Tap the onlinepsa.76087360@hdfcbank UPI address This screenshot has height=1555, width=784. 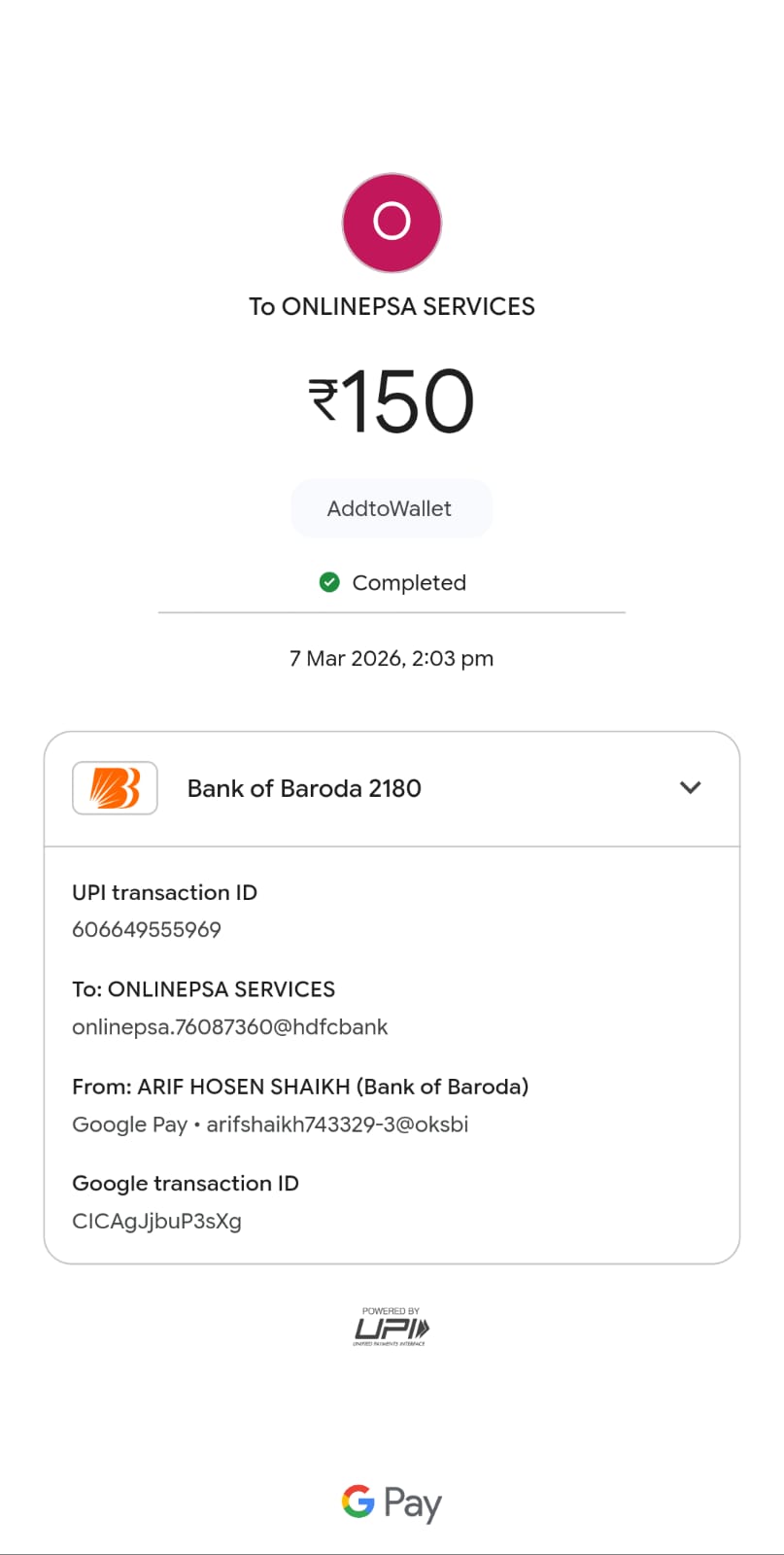pos(229,1027)
